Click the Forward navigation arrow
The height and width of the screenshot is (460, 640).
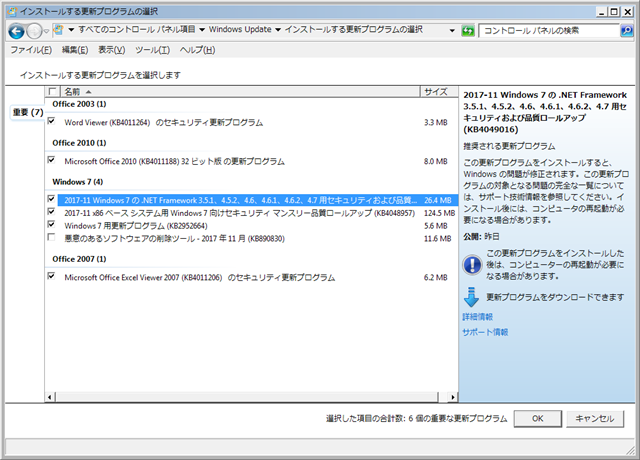pyautogui.click(x=34, y=31)
